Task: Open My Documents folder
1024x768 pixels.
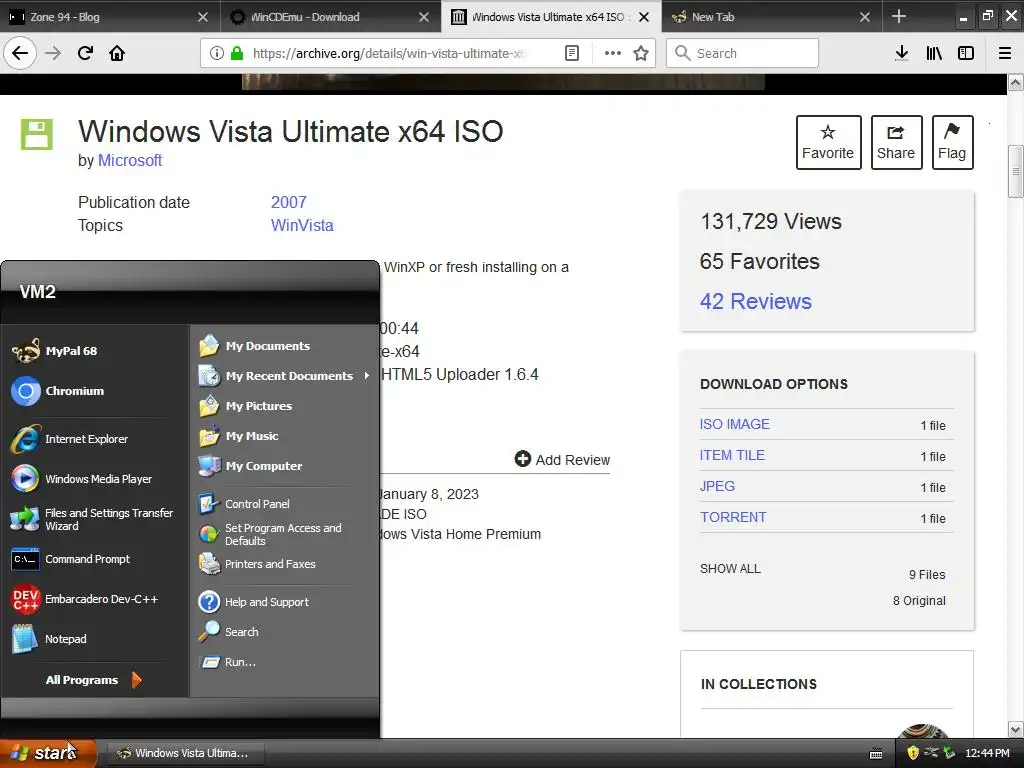Action: click(255, 345)
